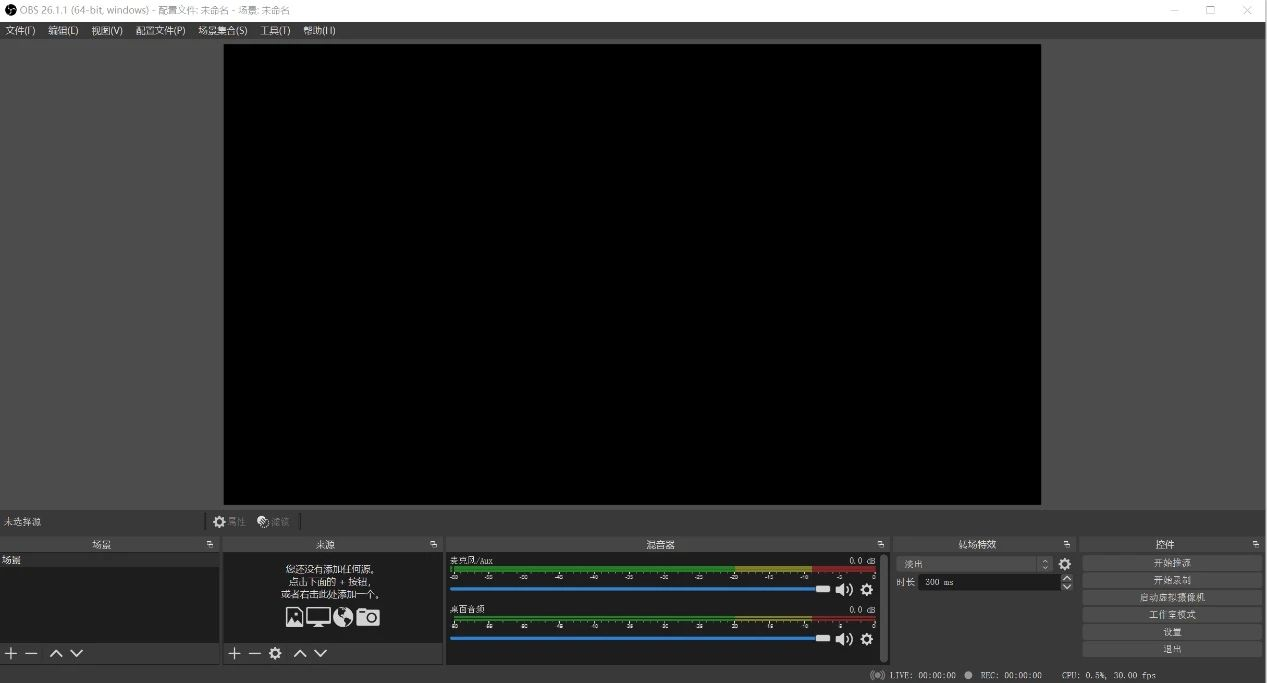Pop out the 场景 dock panel
Screen dimensions: 1267x683
coord(210,544)
